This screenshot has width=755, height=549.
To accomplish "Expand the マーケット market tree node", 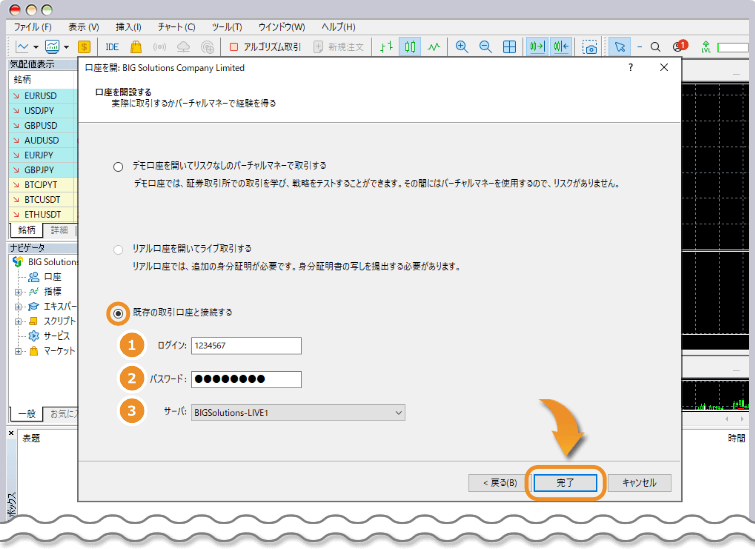I will tap(18, 351).
